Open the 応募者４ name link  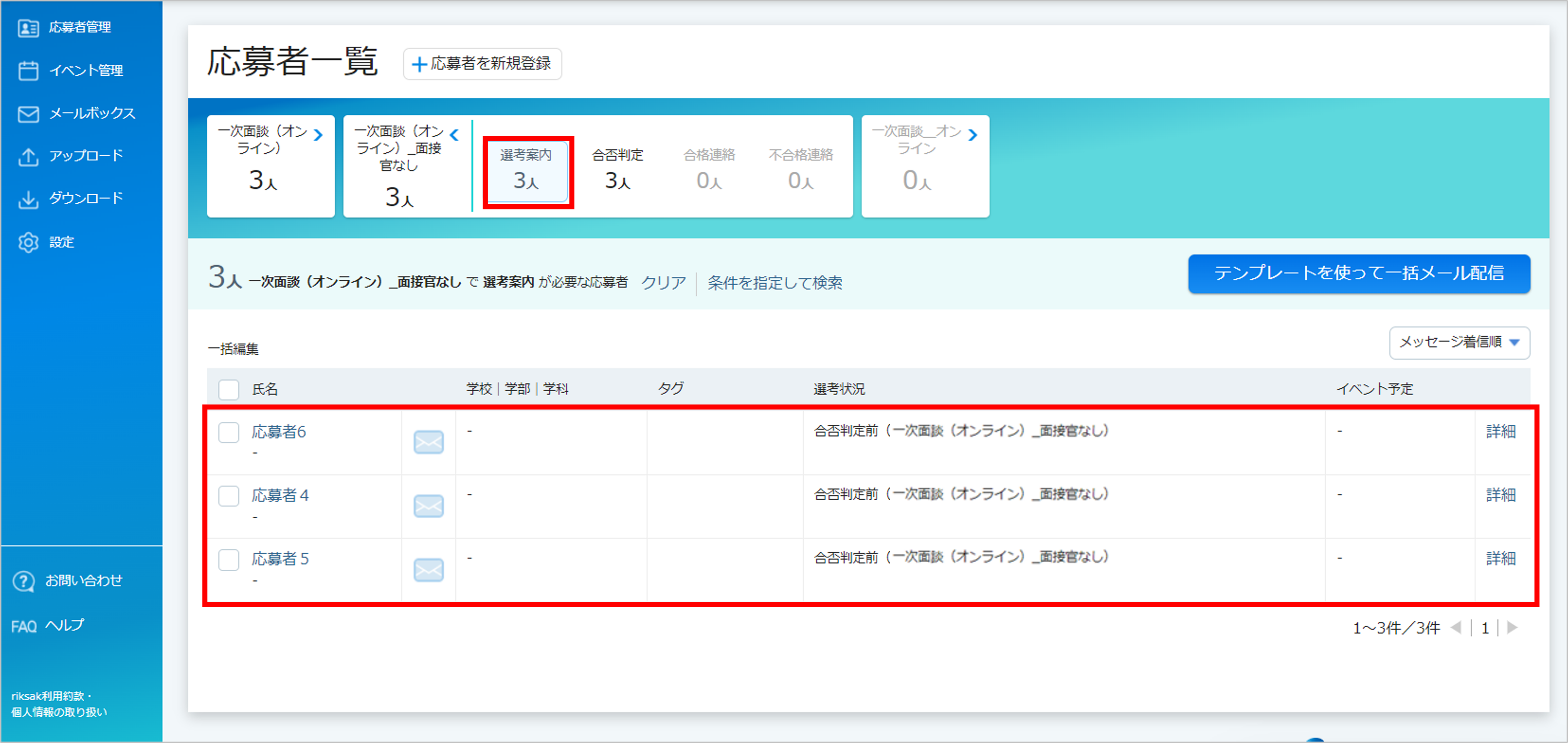(x=280, y=495)
